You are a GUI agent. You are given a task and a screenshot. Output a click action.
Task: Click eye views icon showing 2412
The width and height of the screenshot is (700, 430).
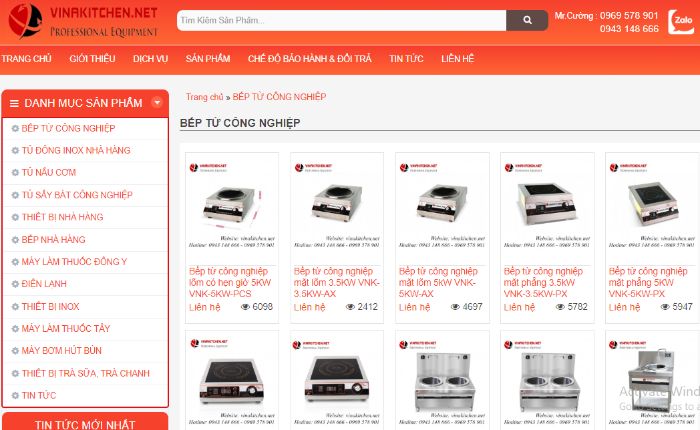pos(350,307)
